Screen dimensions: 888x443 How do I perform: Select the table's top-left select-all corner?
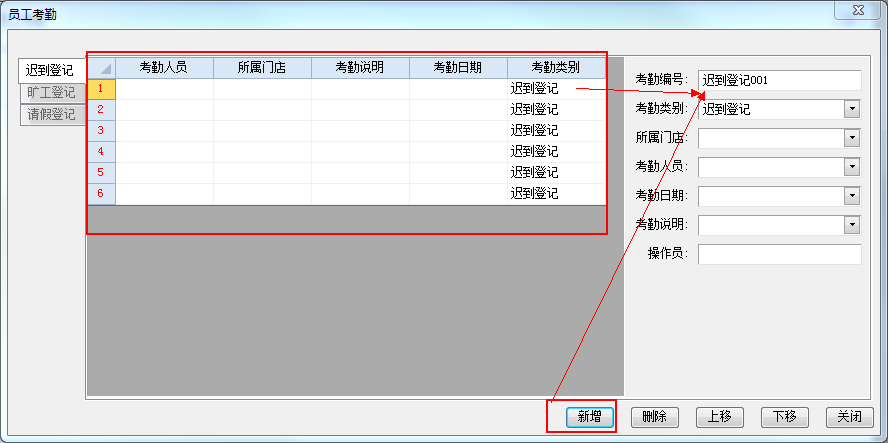coord(102,68)
